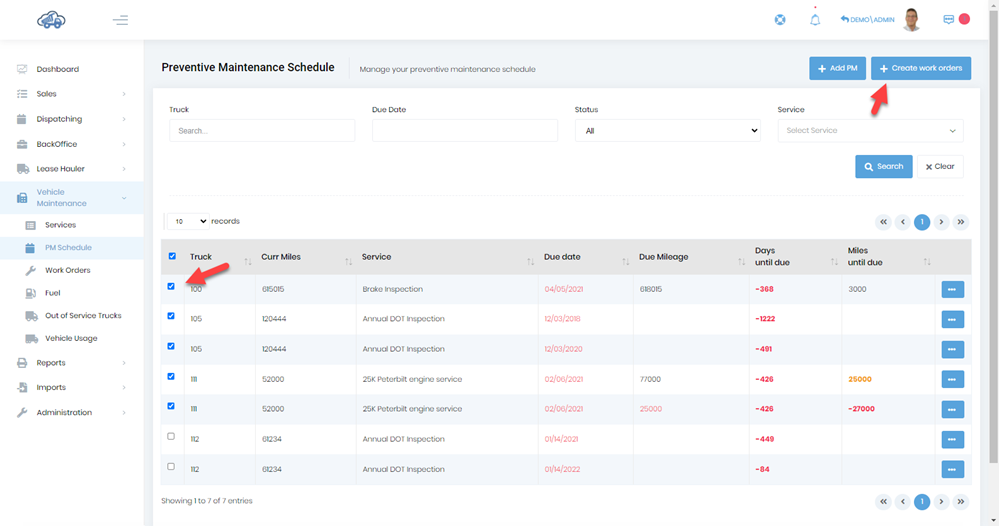Click the Search button
The image size is (999, 526).
884,166
